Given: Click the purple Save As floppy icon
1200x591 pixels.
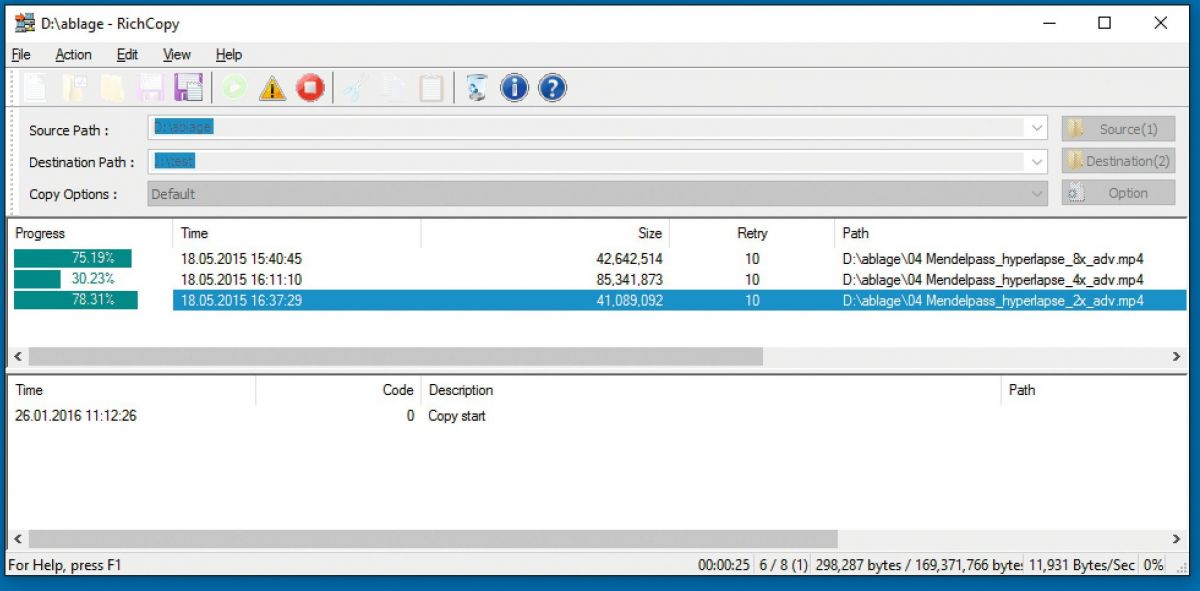Looking at the screenshot, I should pos(188,88).
